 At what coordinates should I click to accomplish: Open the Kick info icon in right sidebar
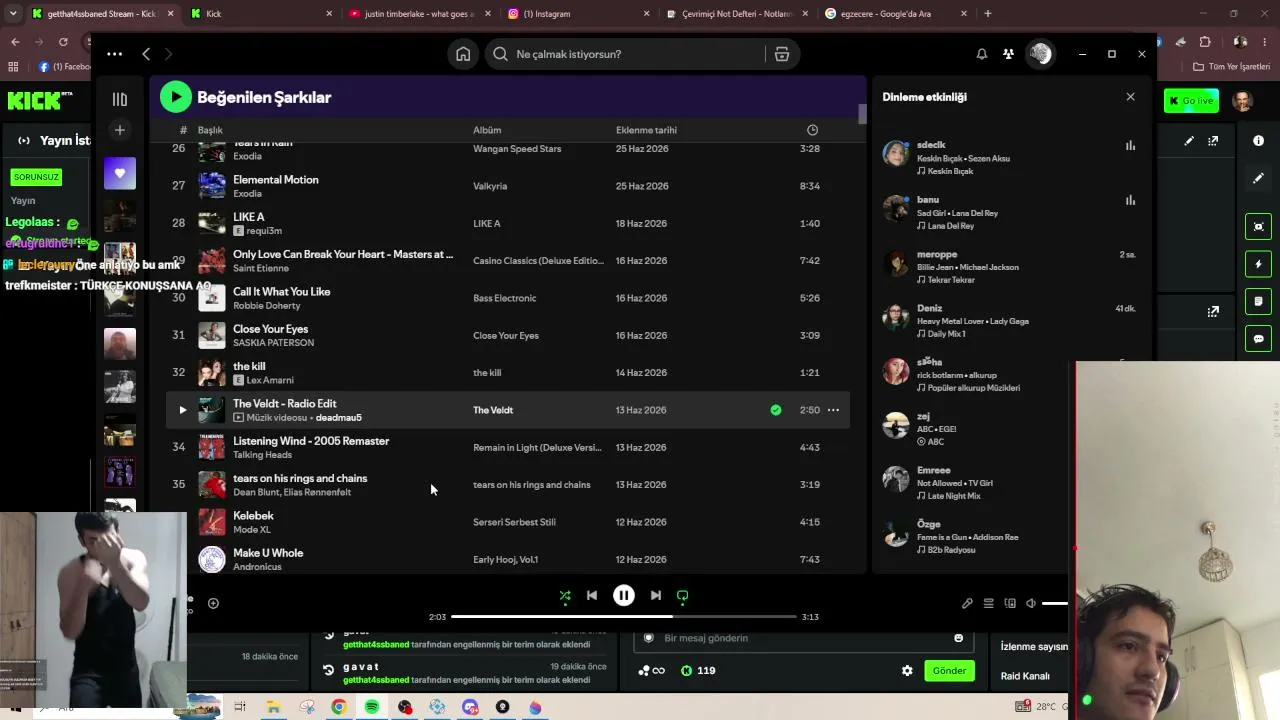pos(1259,141)
